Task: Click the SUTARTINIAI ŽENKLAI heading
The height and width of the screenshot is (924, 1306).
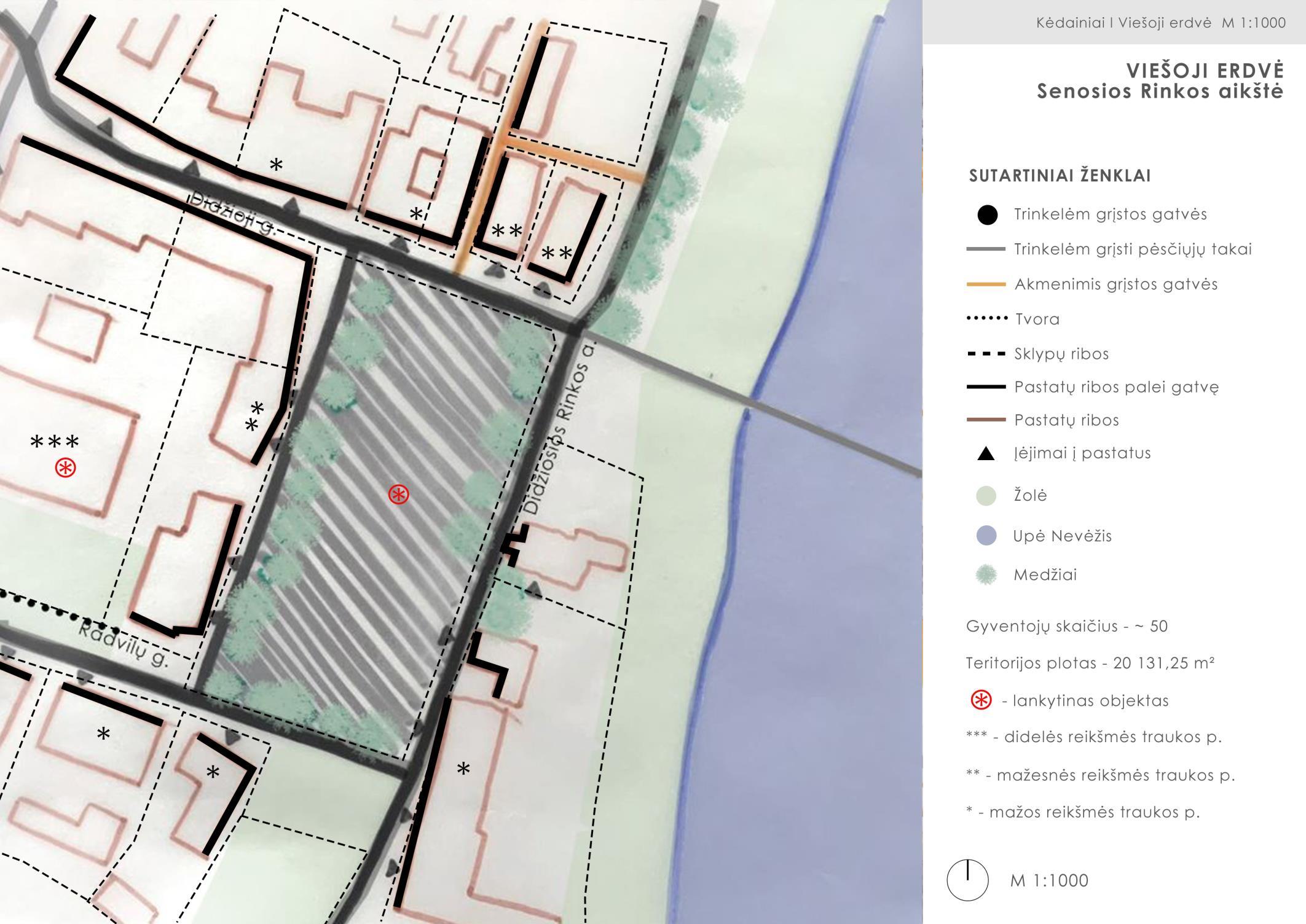Action: pos(1060,176)
